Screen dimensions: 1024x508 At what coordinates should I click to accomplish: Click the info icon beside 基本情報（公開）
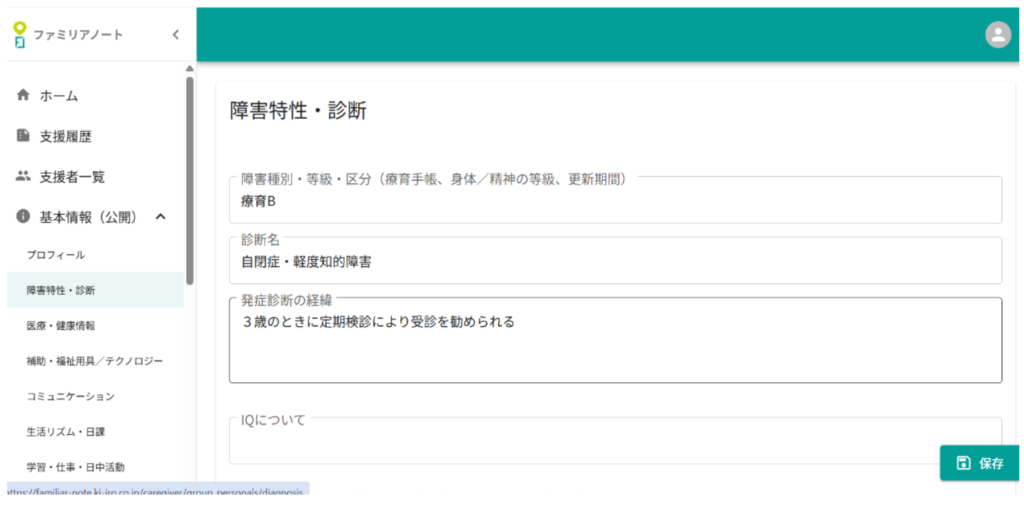click(x=23, y=216)
